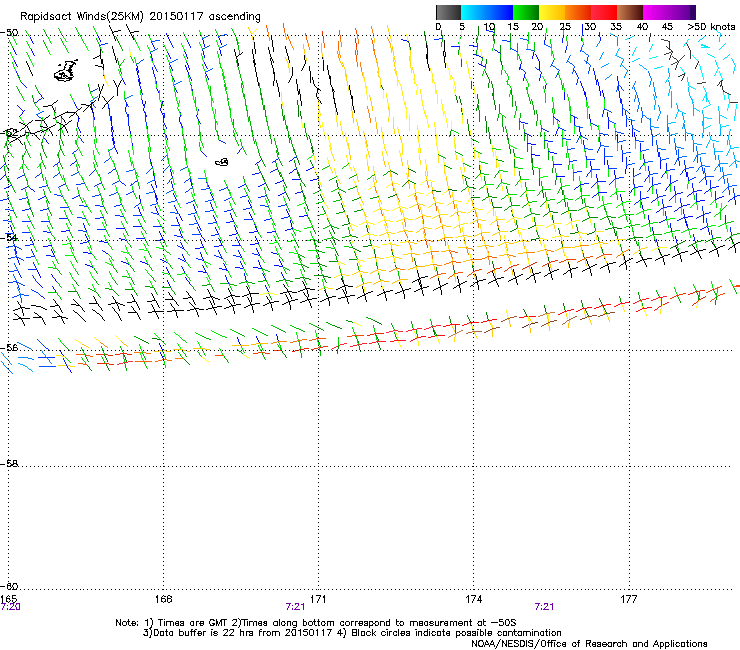Click the '-60' latitude axis label

coord(9,586)
